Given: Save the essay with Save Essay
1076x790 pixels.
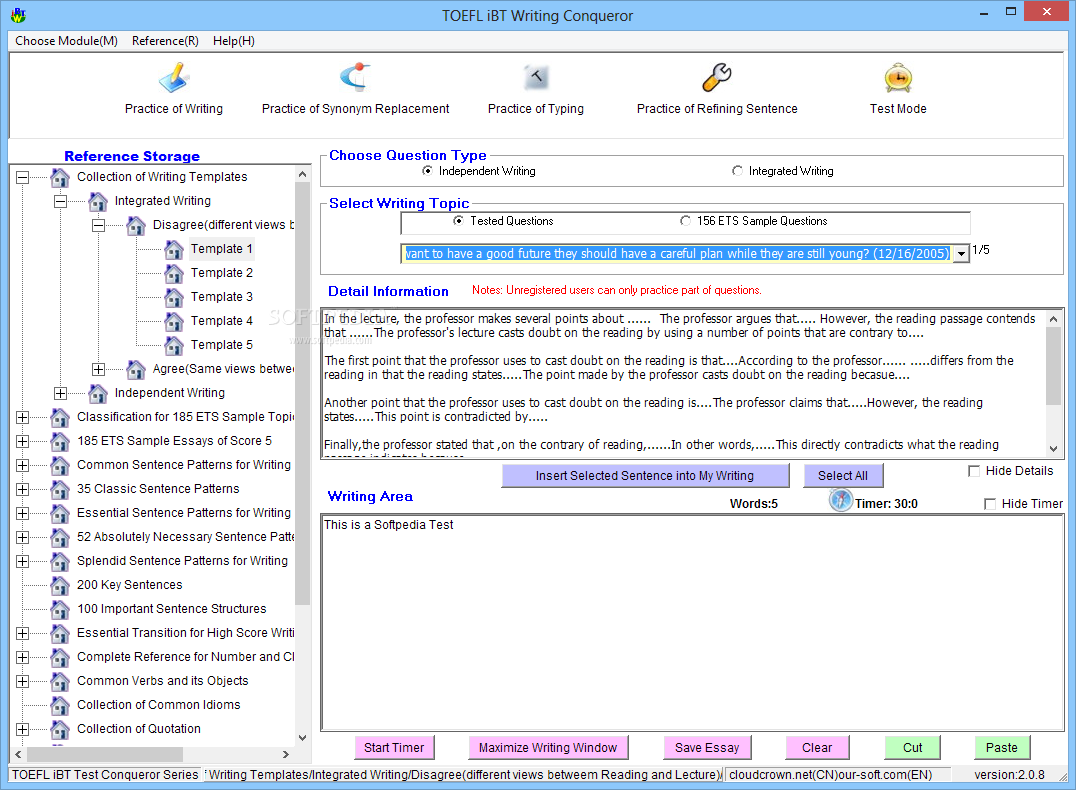Looking at the screenshot, I should point(707,747).
